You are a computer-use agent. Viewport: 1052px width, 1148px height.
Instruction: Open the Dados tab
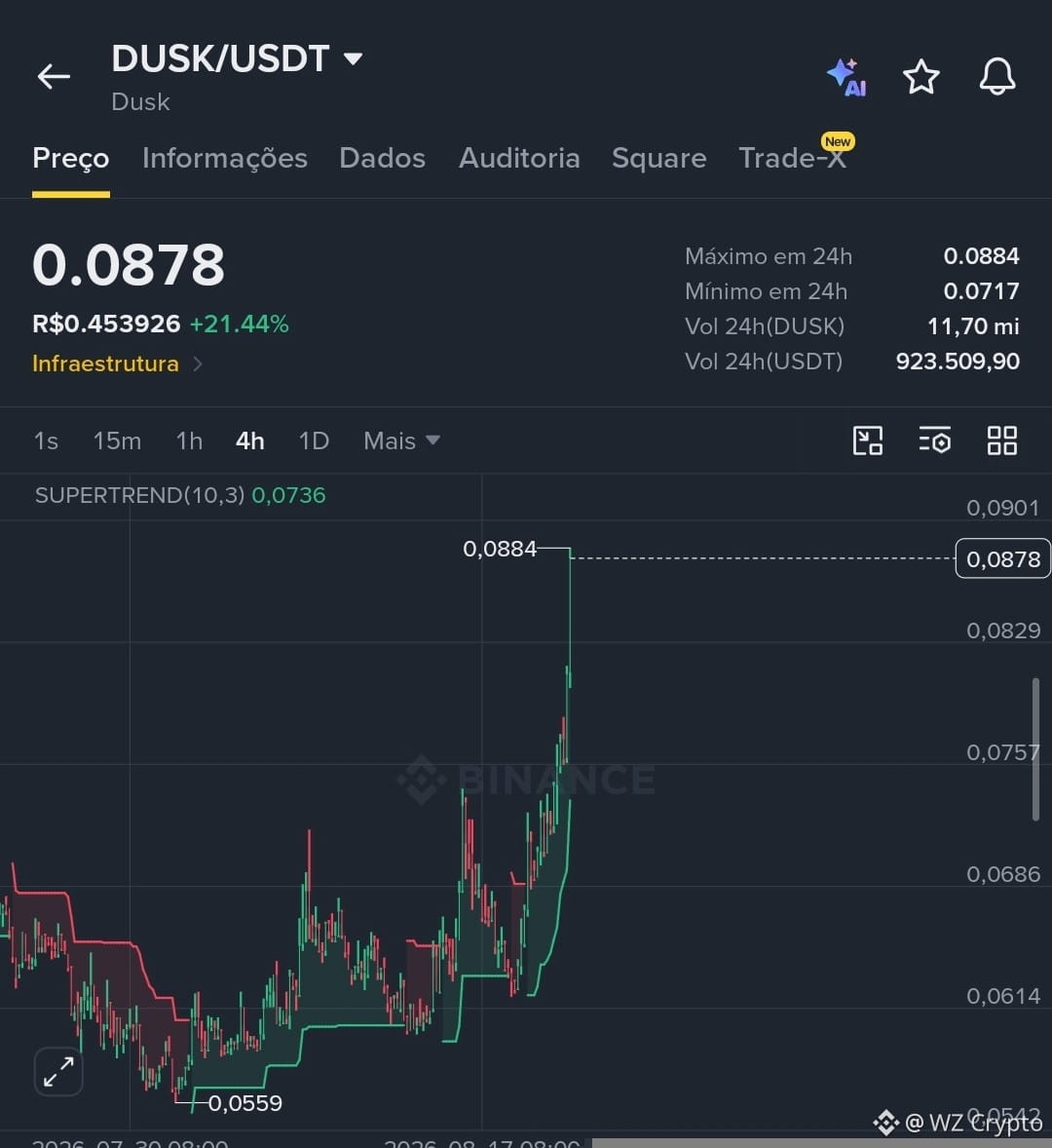382,158
